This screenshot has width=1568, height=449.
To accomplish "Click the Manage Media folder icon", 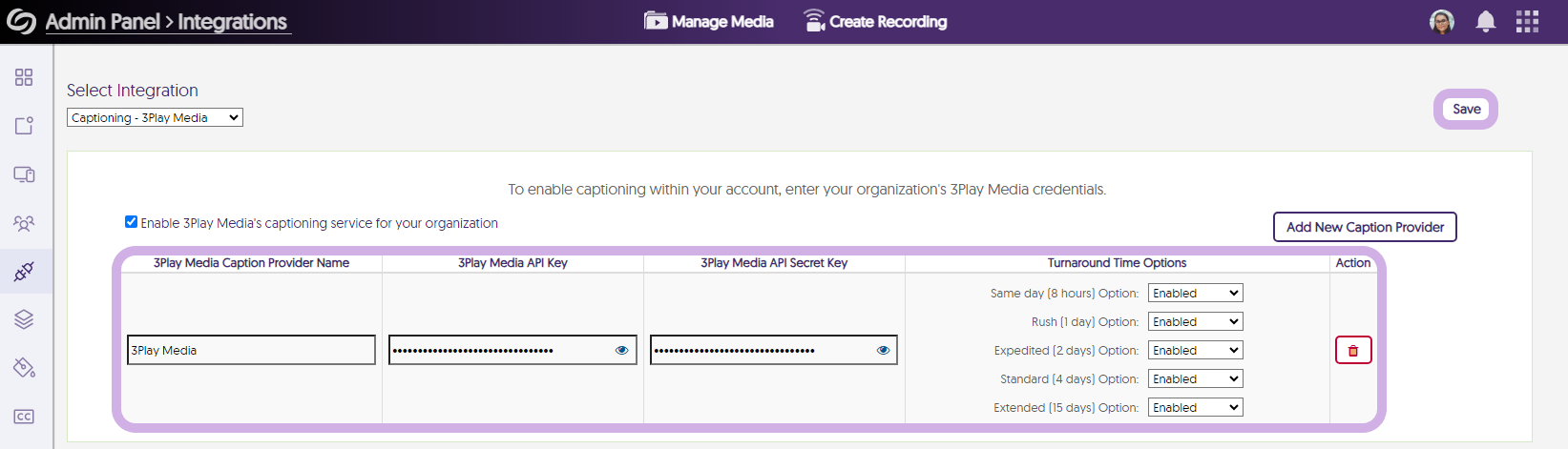I will (x=655, y=21).
